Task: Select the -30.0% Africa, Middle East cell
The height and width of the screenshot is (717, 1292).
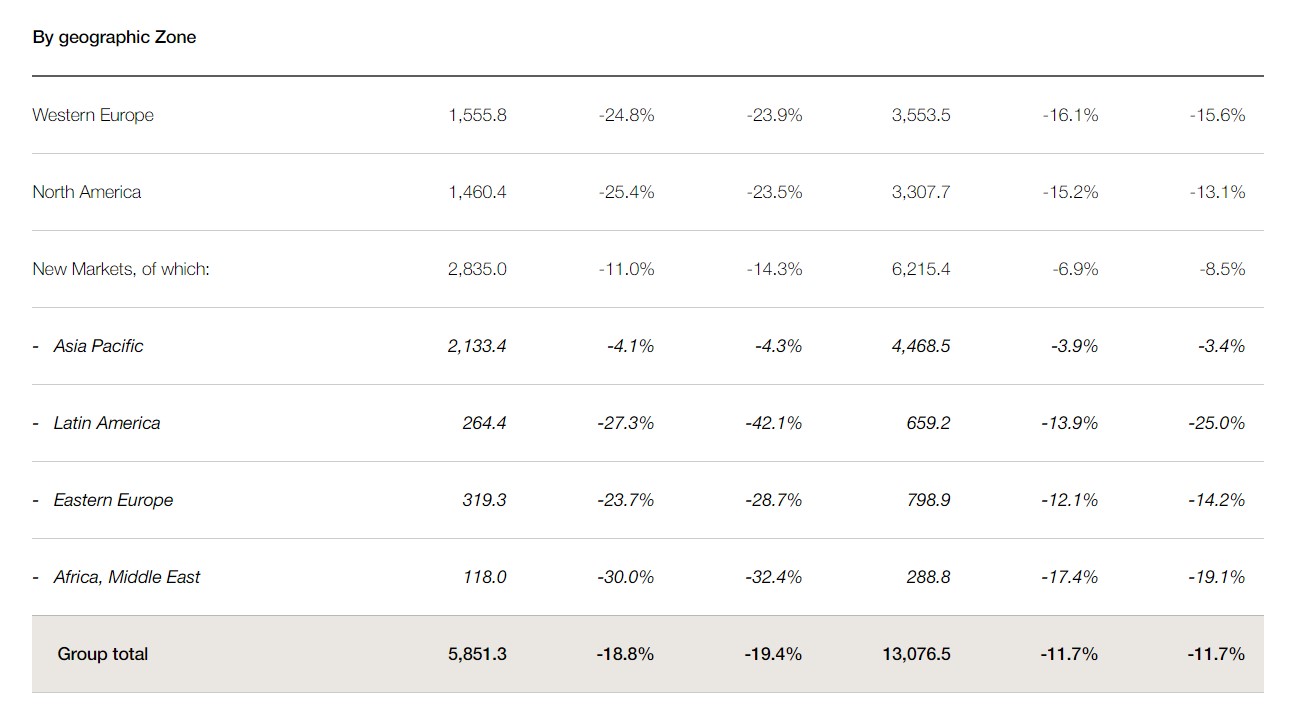Action: [x=626, y=577]
